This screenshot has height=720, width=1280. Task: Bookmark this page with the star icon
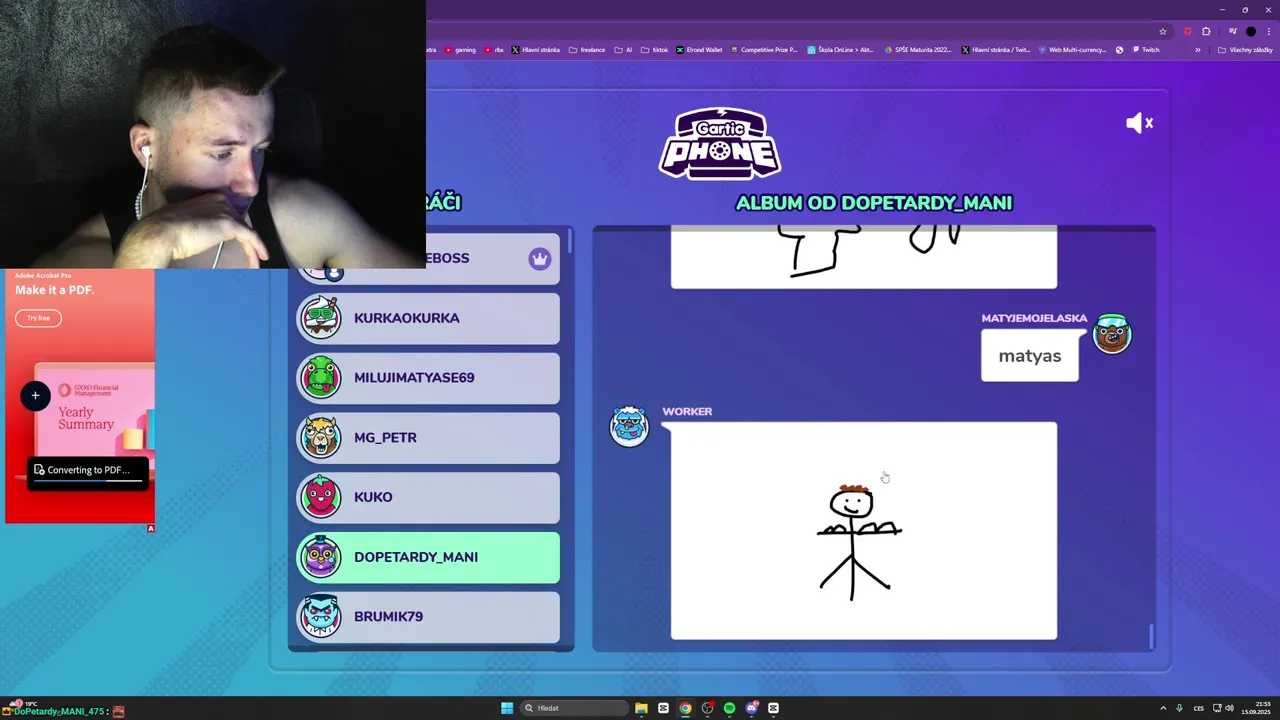(x=1163, y=31)
